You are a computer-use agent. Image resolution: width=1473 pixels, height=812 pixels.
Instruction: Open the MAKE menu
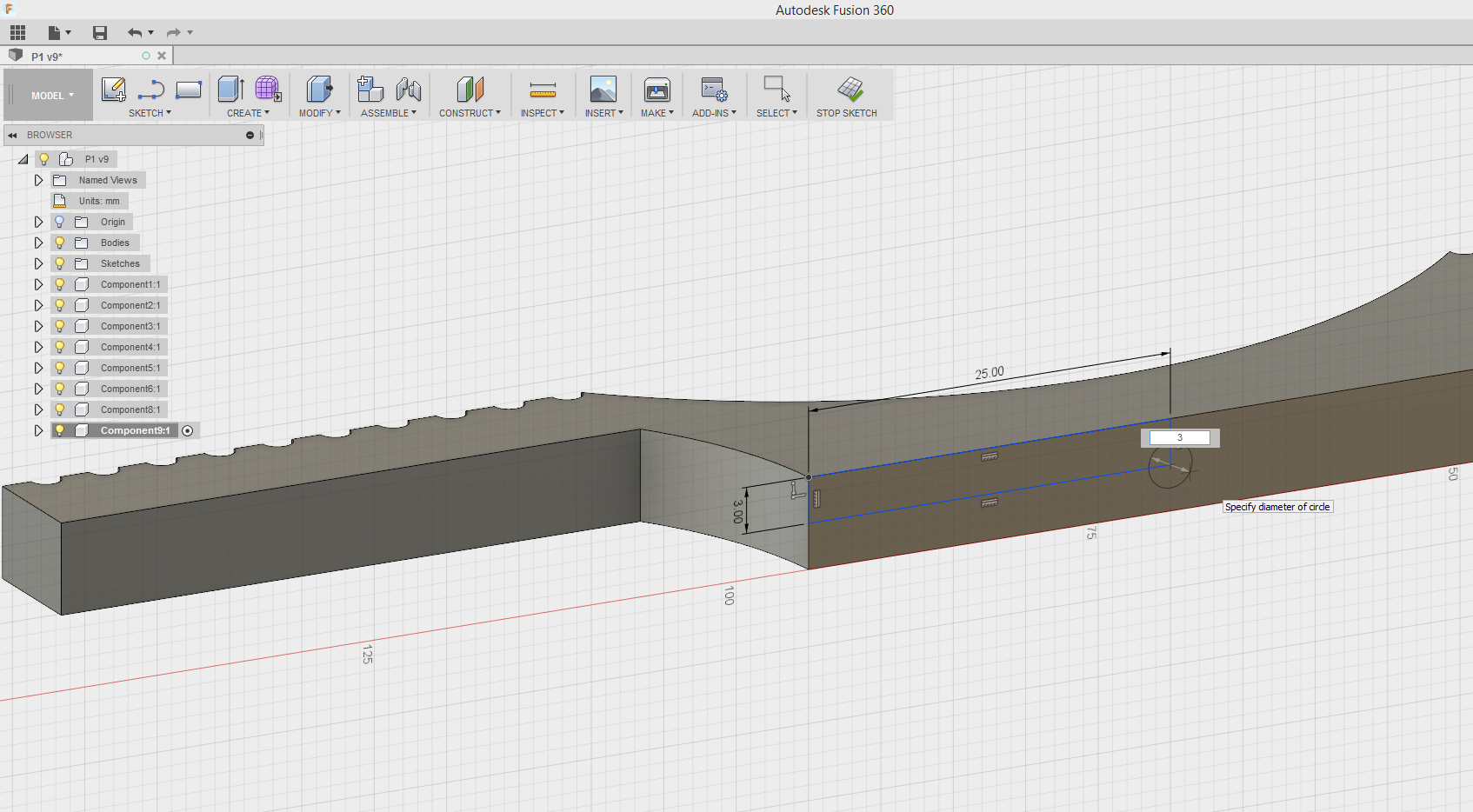coord(657,113)
